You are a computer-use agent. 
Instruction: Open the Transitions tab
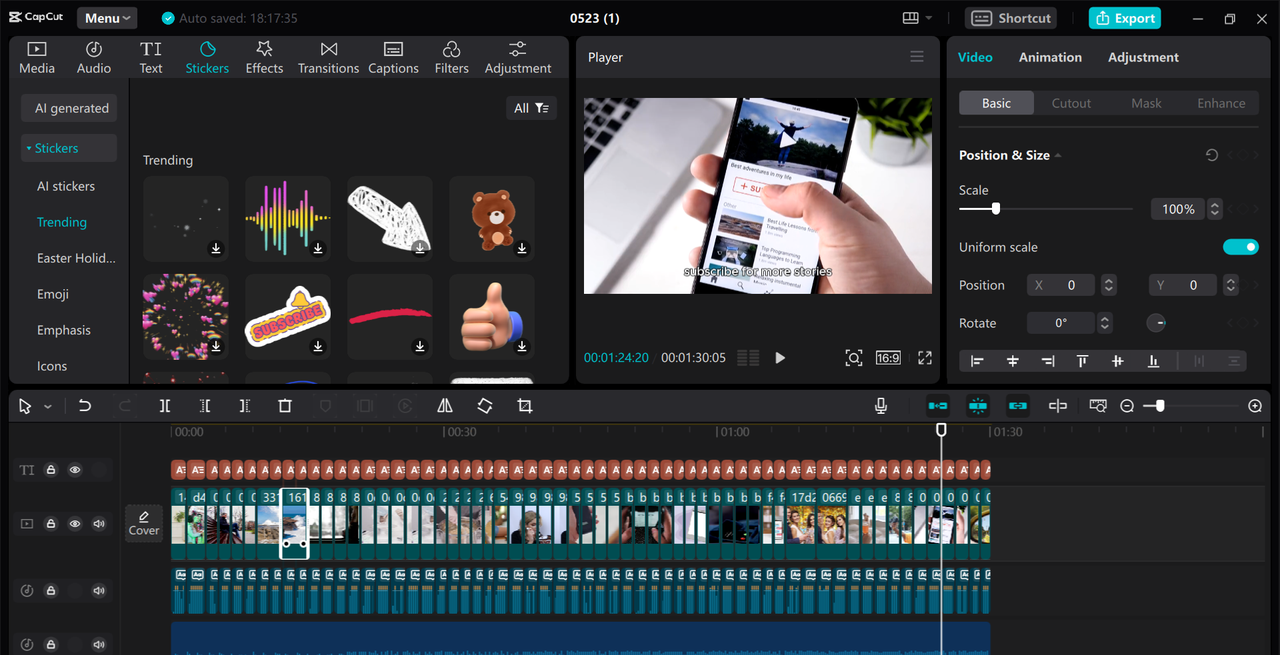(328, 58)
